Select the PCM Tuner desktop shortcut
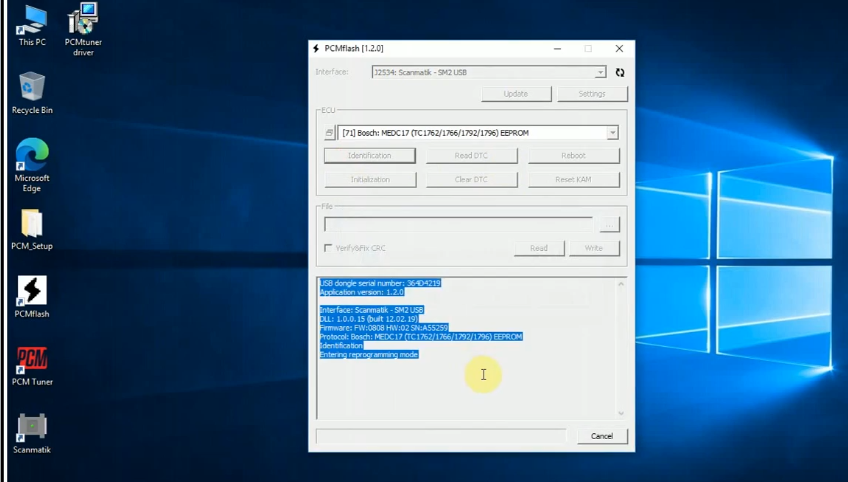The width and height of the screenshot is (848, 482). 32,366
